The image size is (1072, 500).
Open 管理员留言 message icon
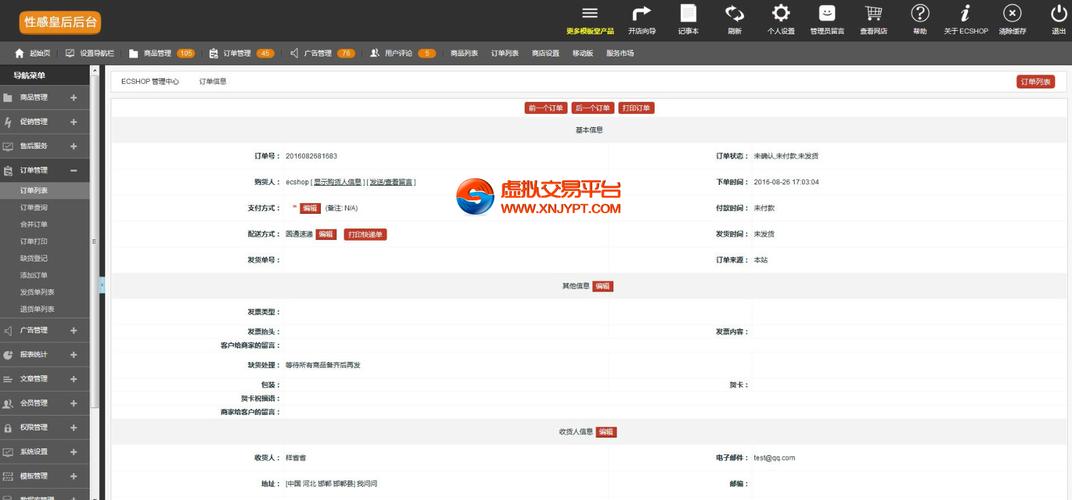(827, 14)
